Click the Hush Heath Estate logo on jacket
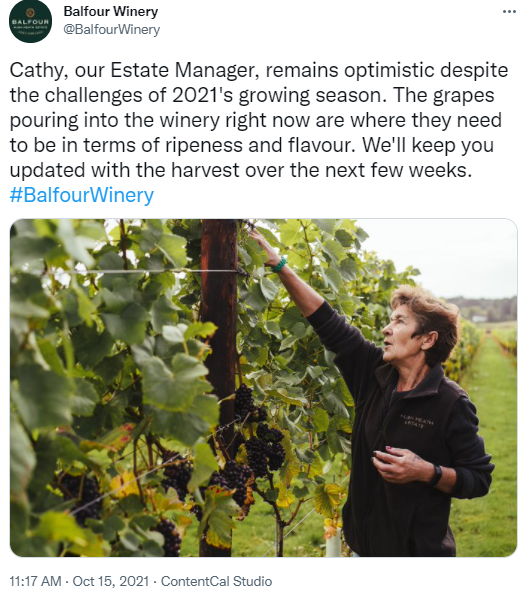 pyautogui.click(x=417, y=421)
